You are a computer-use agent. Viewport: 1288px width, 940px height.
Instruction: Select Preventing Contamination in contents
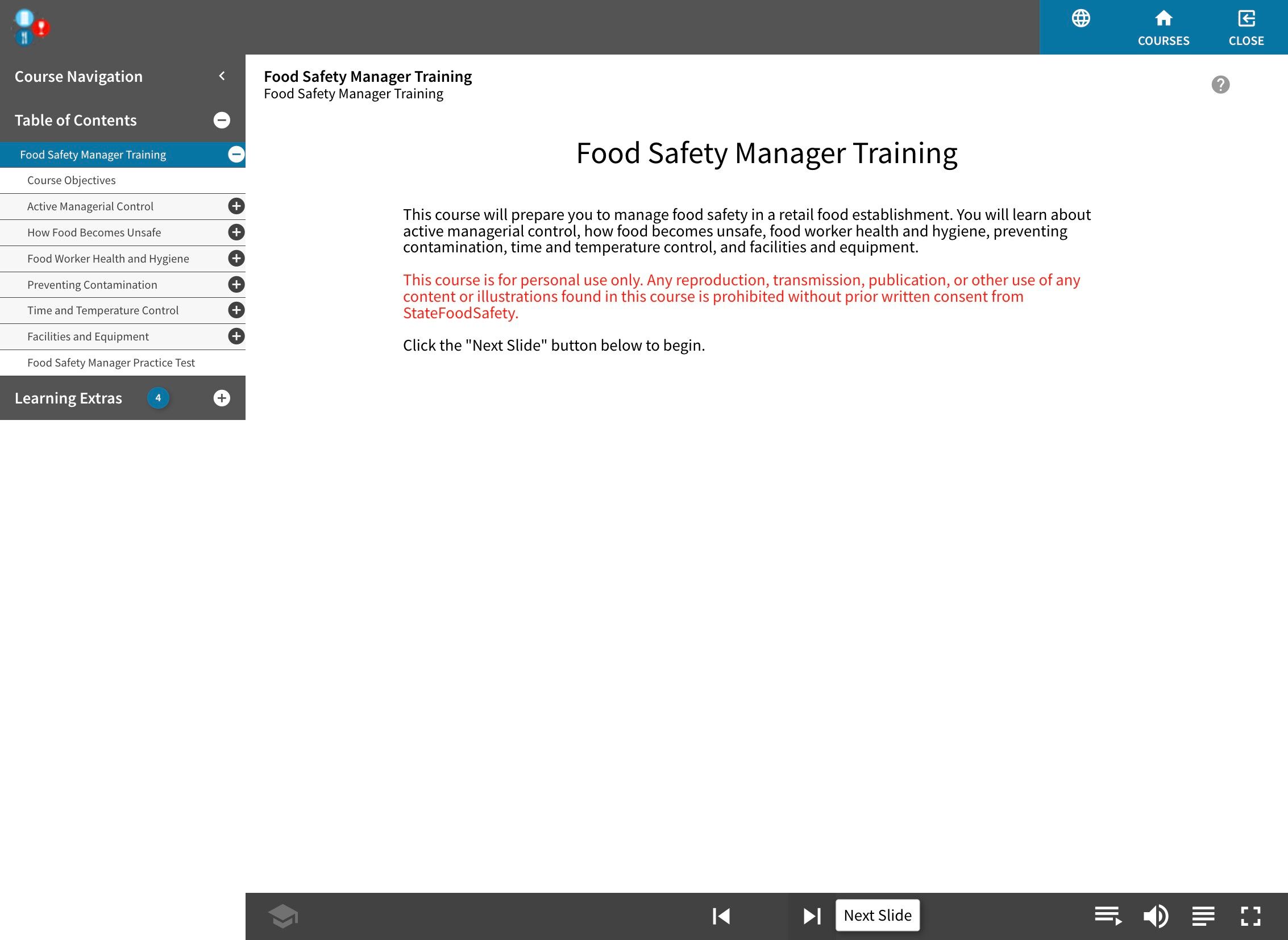point(92,285)
